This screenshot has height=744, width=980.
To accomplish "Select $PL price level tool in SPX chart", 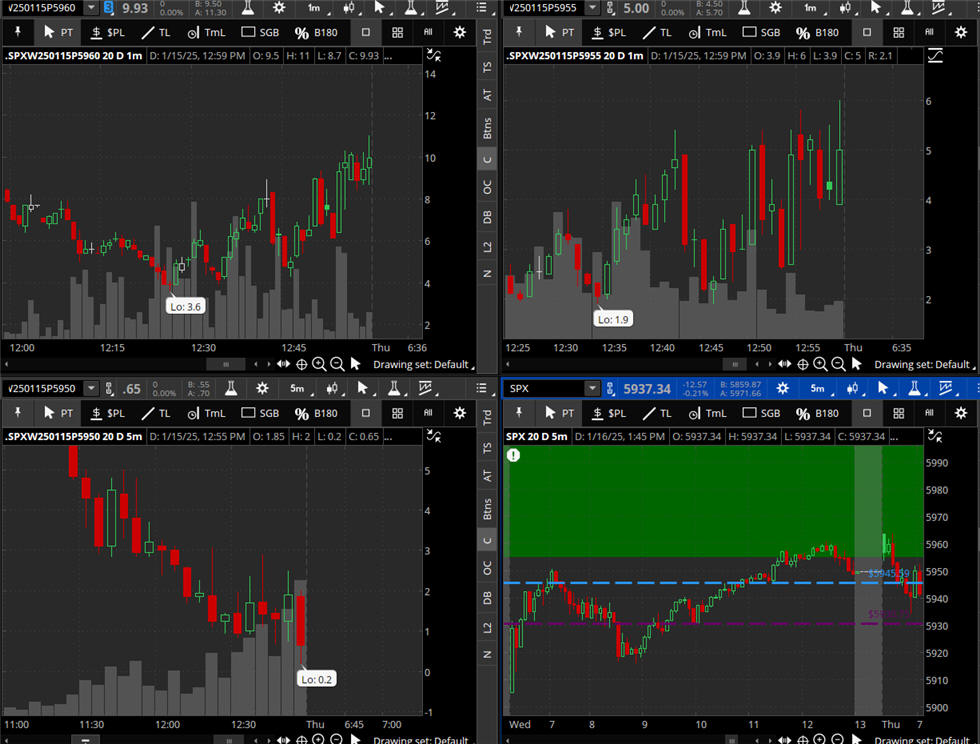I will (x=608, y=413).
